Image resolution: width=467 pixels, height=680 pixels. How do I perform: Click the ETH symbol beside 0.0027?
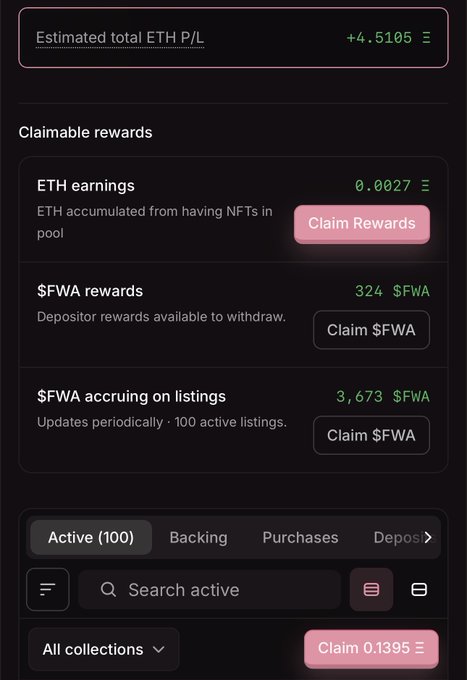(425, 186)
